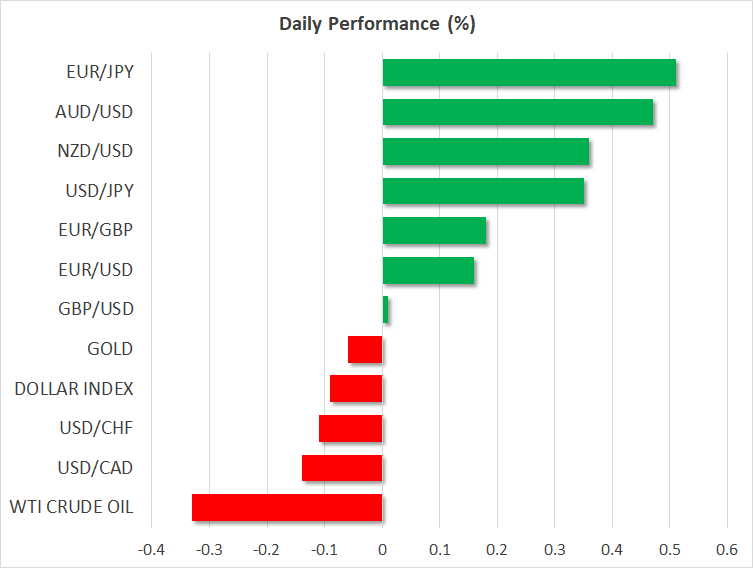Image resolution: width=753 pixels, height=568 pixels.
Task: Select the EUR/JPY axis label
Action: point(103,73)
